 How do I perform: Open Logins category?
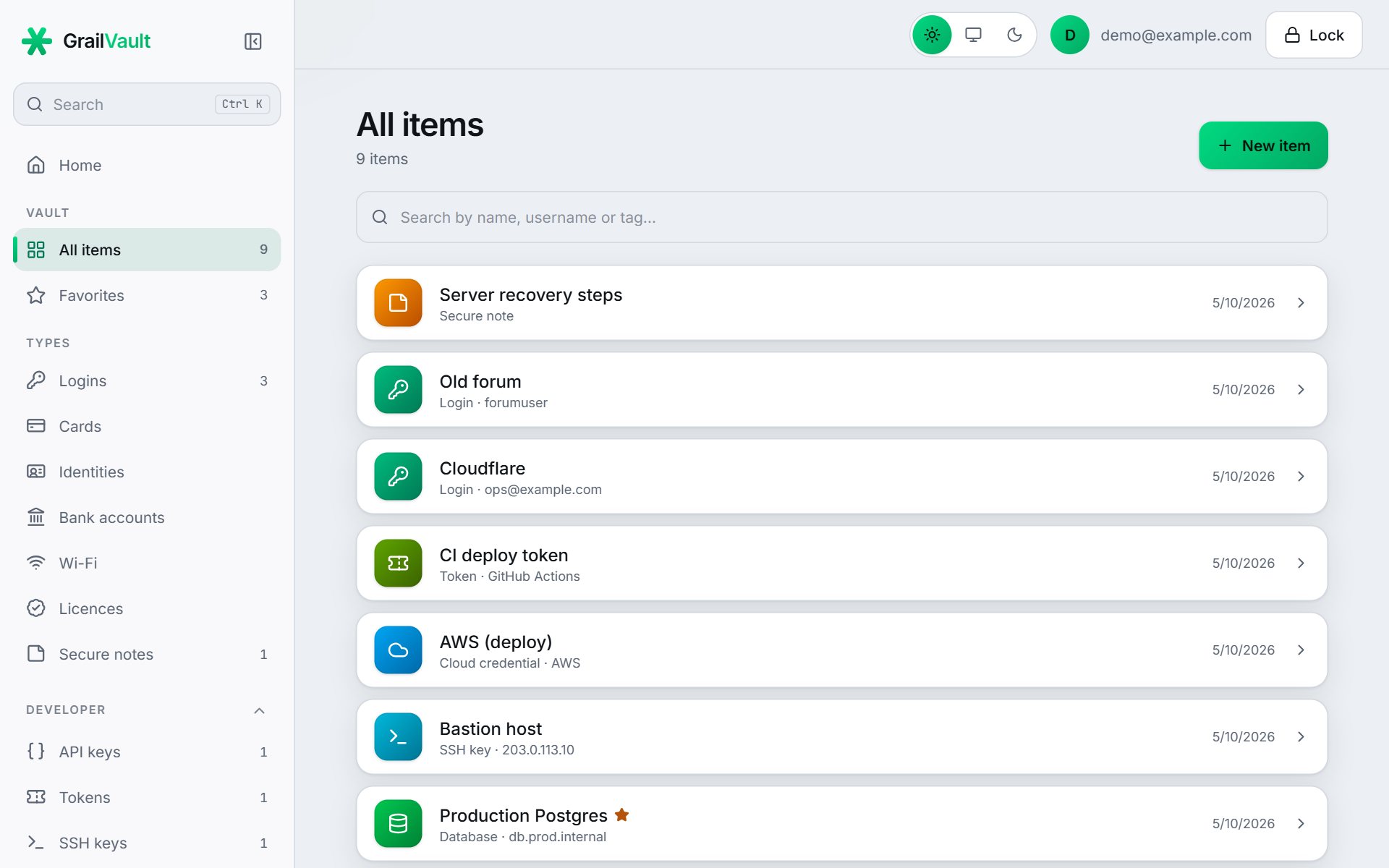tap(147, 380)
